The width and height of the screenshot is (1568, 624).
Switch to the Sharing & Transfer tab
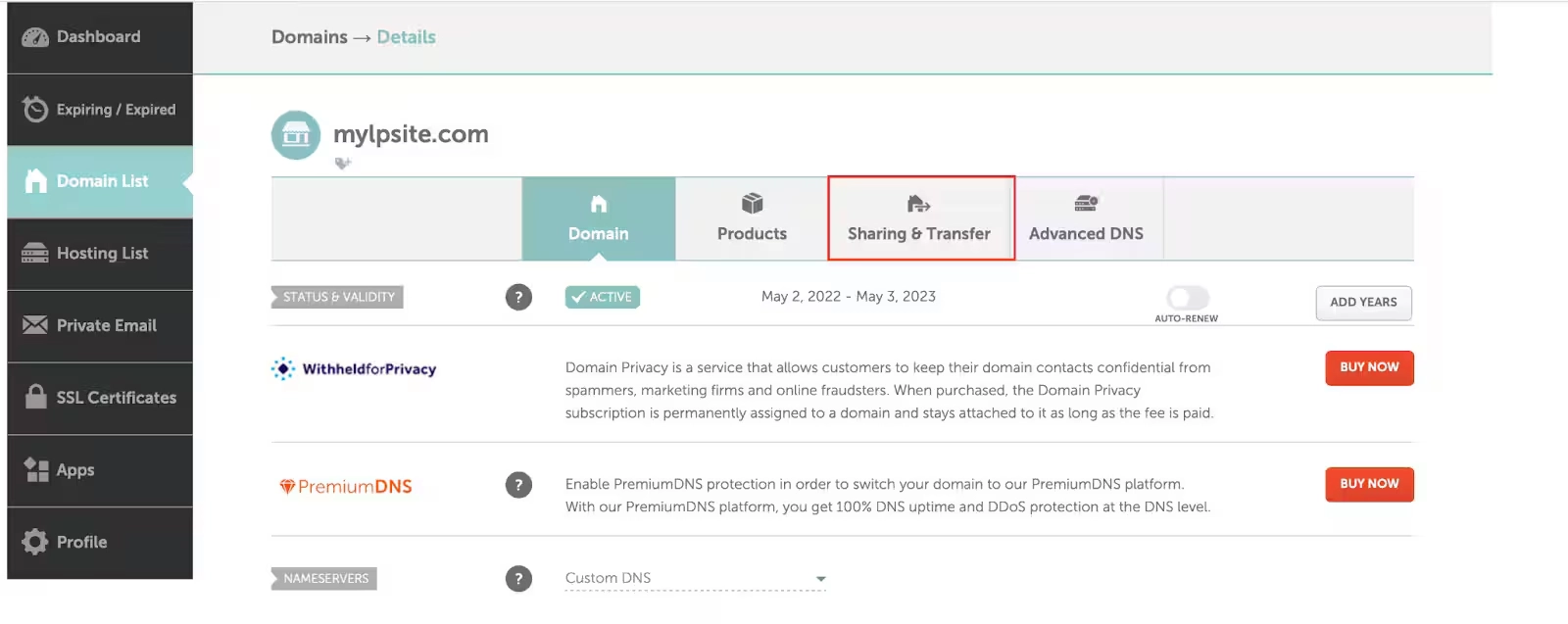pos(919,219)
